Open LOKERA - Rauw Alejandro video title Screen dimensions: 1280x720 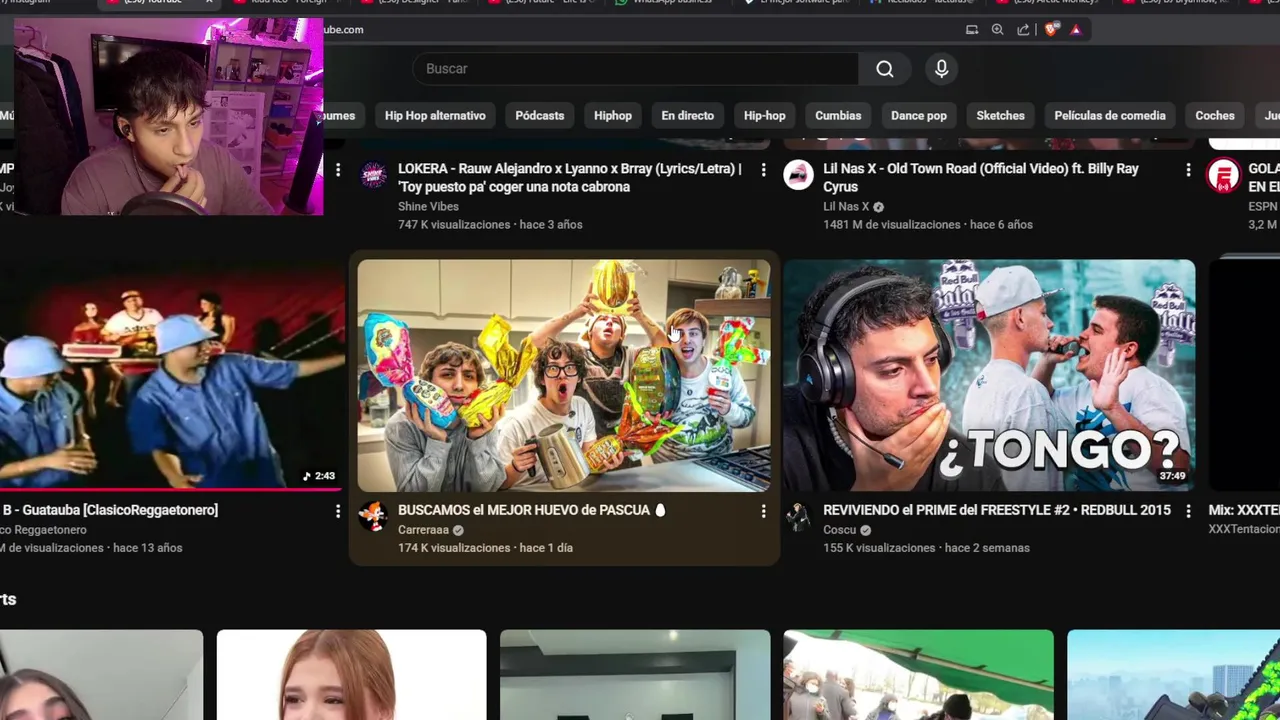(x=570, y=178)
